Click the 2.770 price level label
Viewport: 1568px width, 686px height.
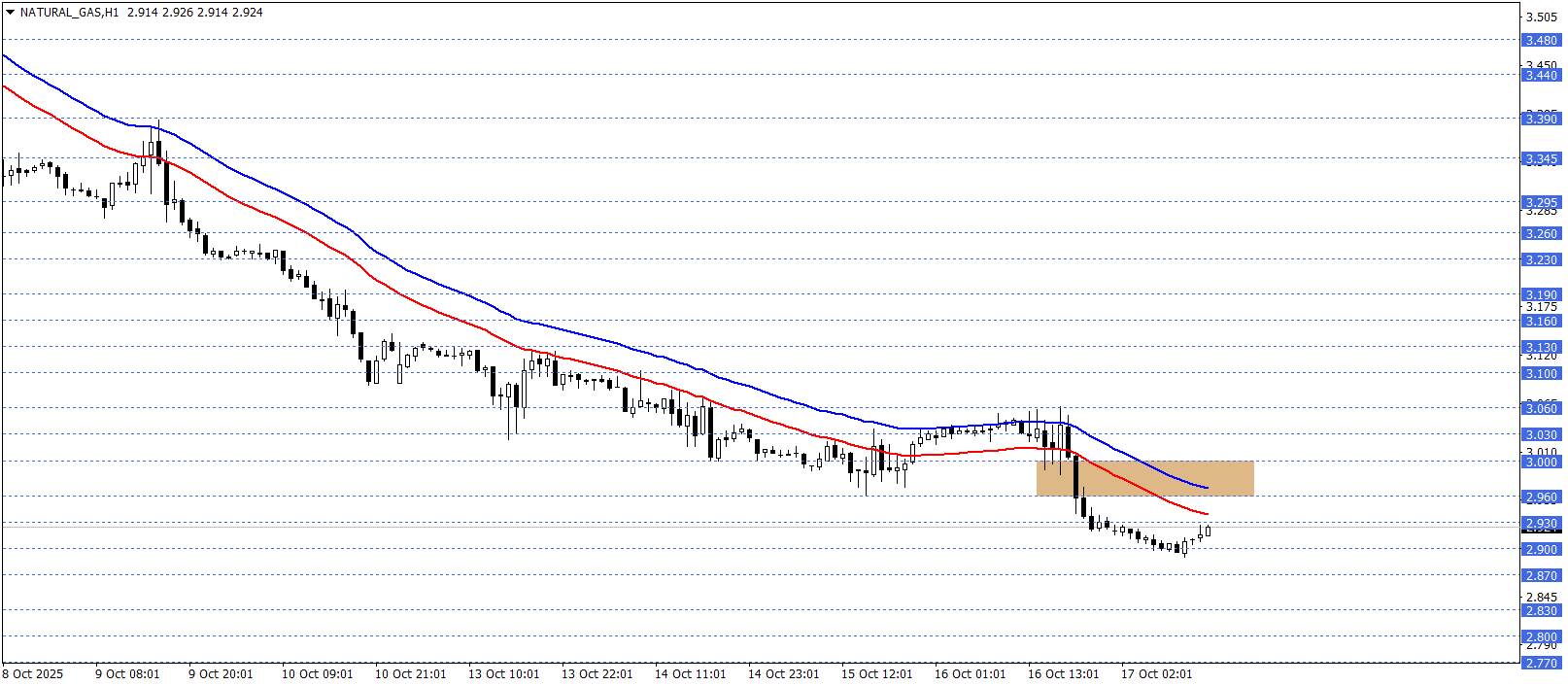(x=1540, y=663)
